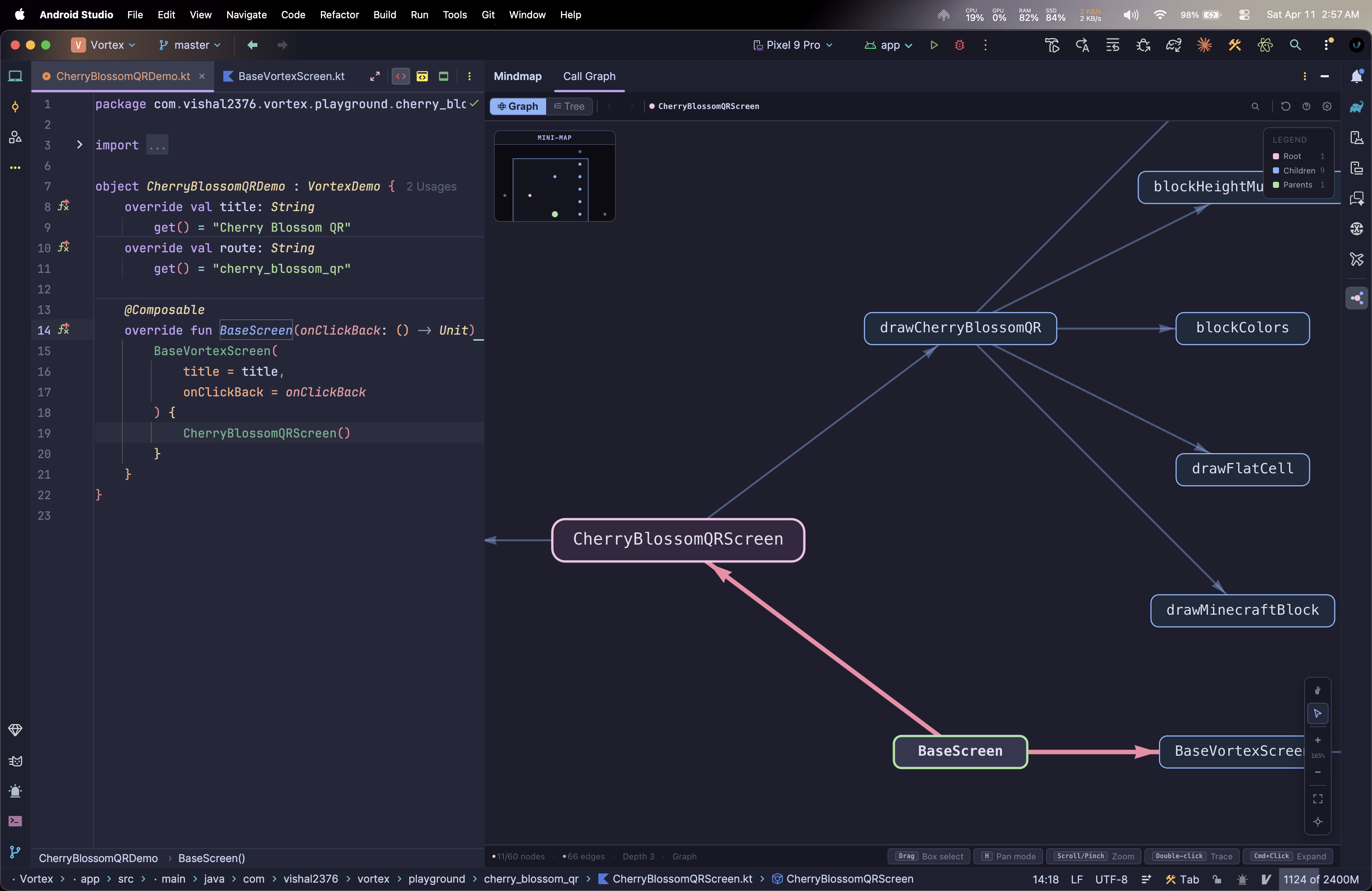Screen dimensions: 1372x891
Task: Switch to Graph view mode
Action: coord(518,106)
